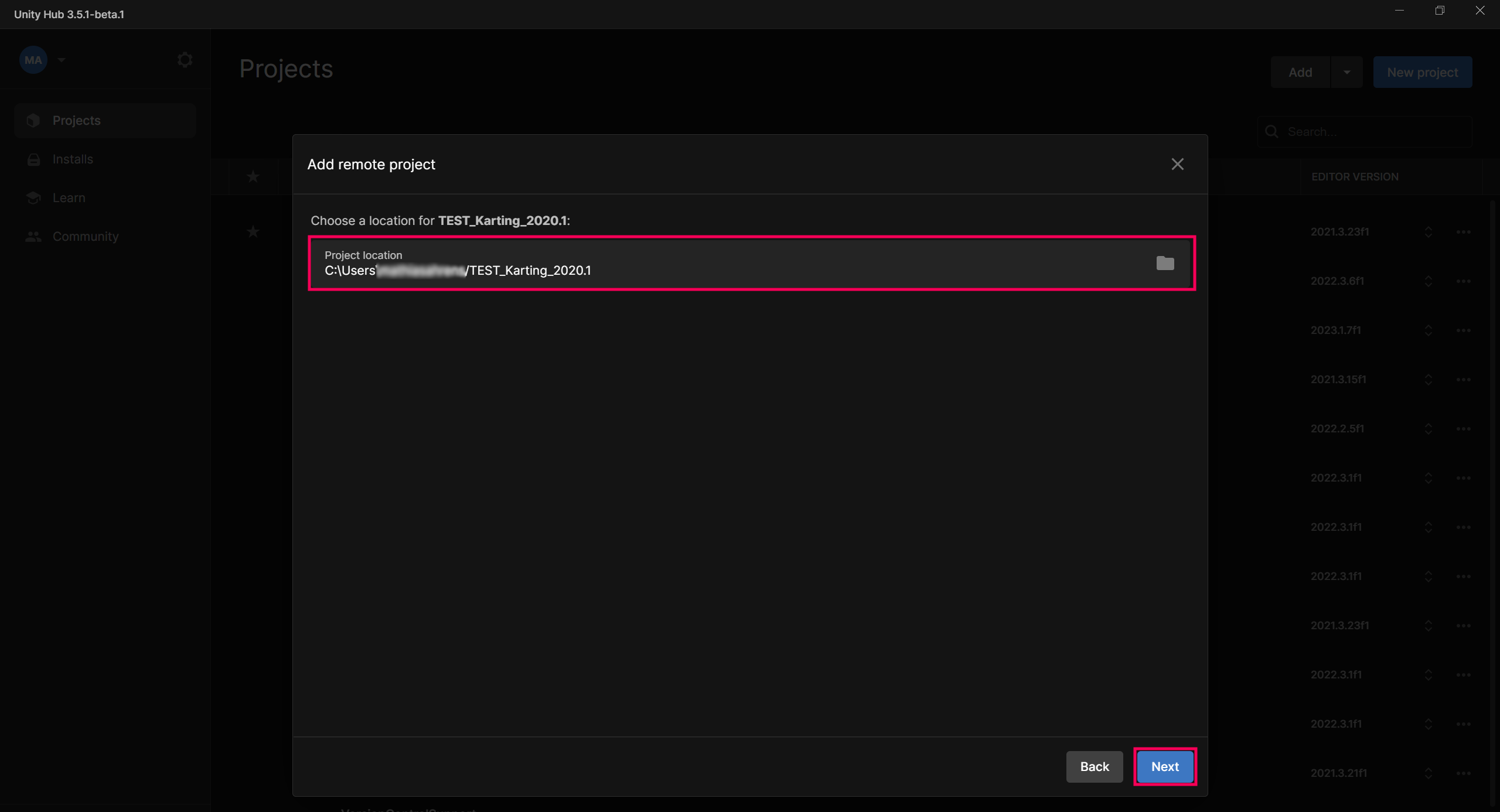The width and height of the screenshot is (1500, 812).
Task: Open more options for editor version 2021.3.23f1
Action: click(1464, 232)
